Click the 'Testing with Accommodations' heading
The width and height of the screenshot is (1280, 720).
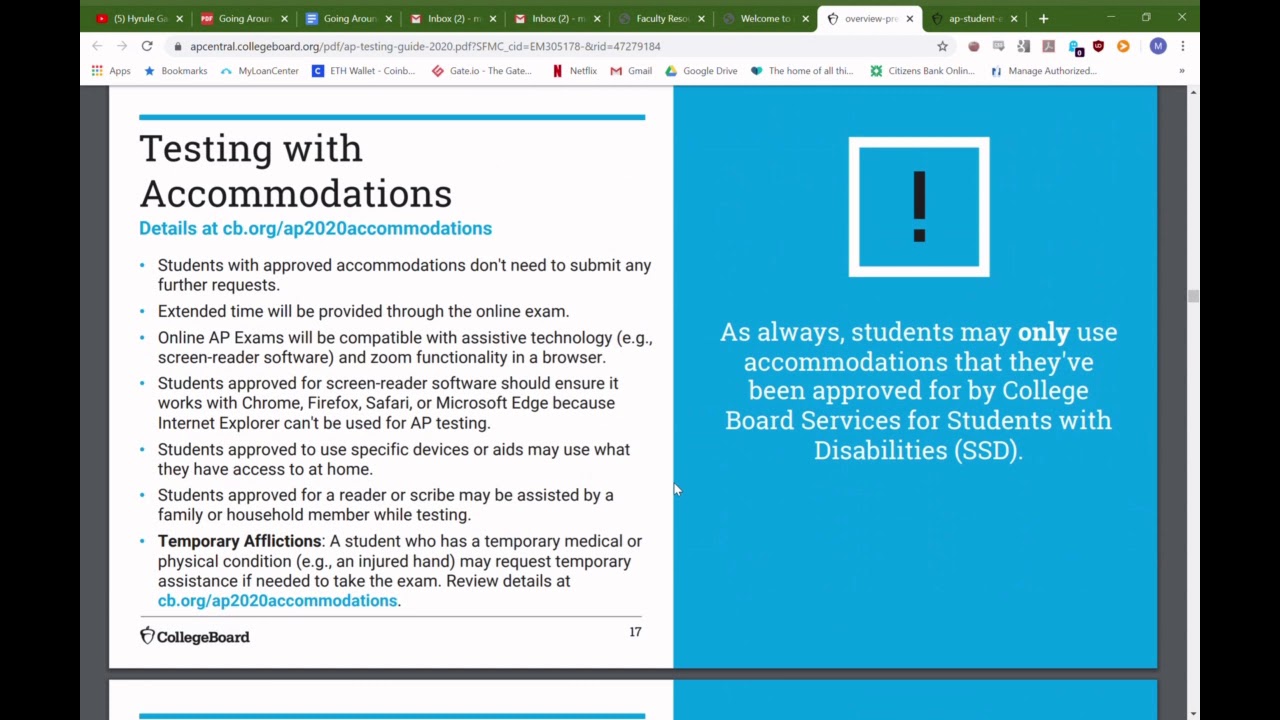pos(295,170)
